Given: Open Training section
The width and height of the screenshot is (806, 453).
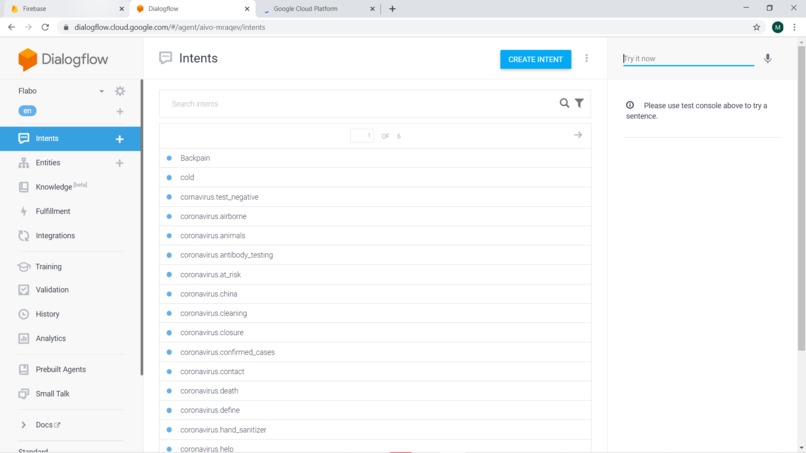Looking at the screenshot, I should 48,266.
